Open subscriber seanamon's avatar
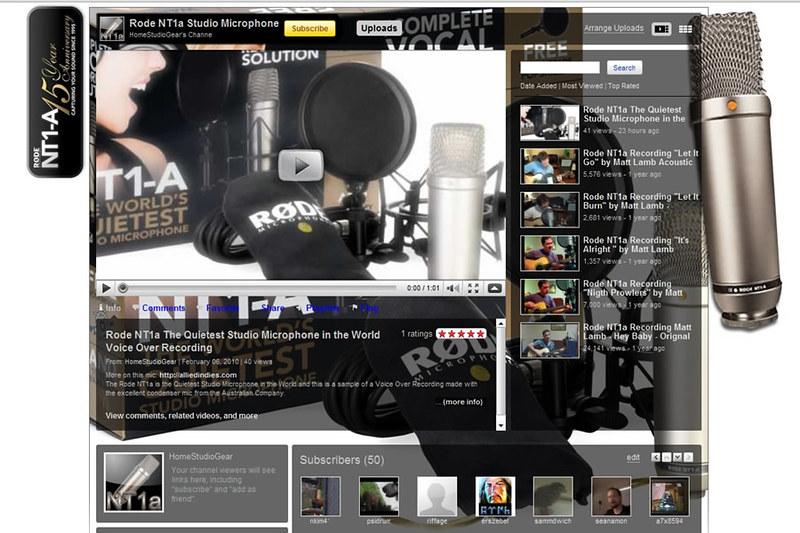 coord(611,497)
